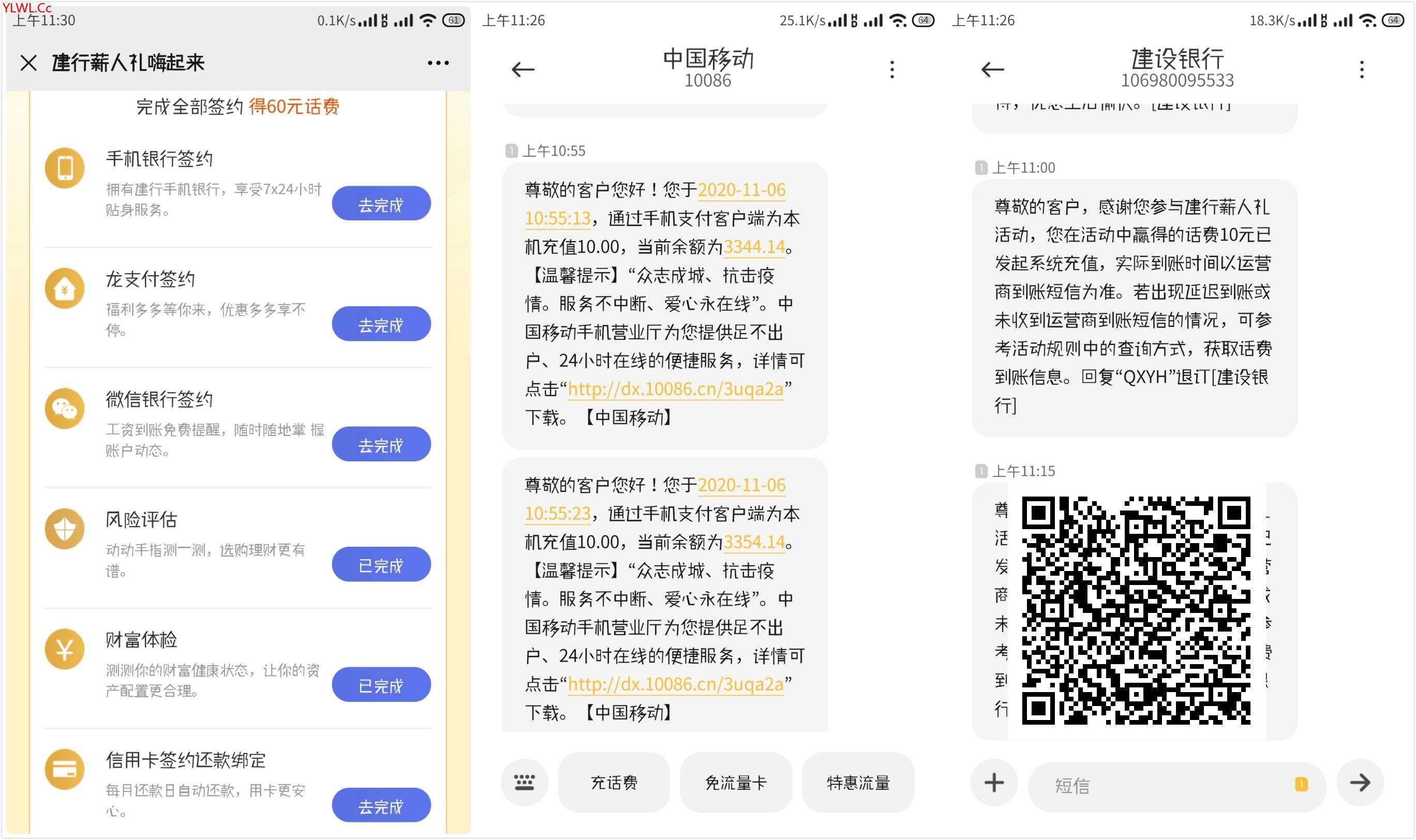The height and width of the screenshot is (840, 1416).
Task: Tap the 上午11:00 建设银行 message bubble
Action: tap(1135, 308)
